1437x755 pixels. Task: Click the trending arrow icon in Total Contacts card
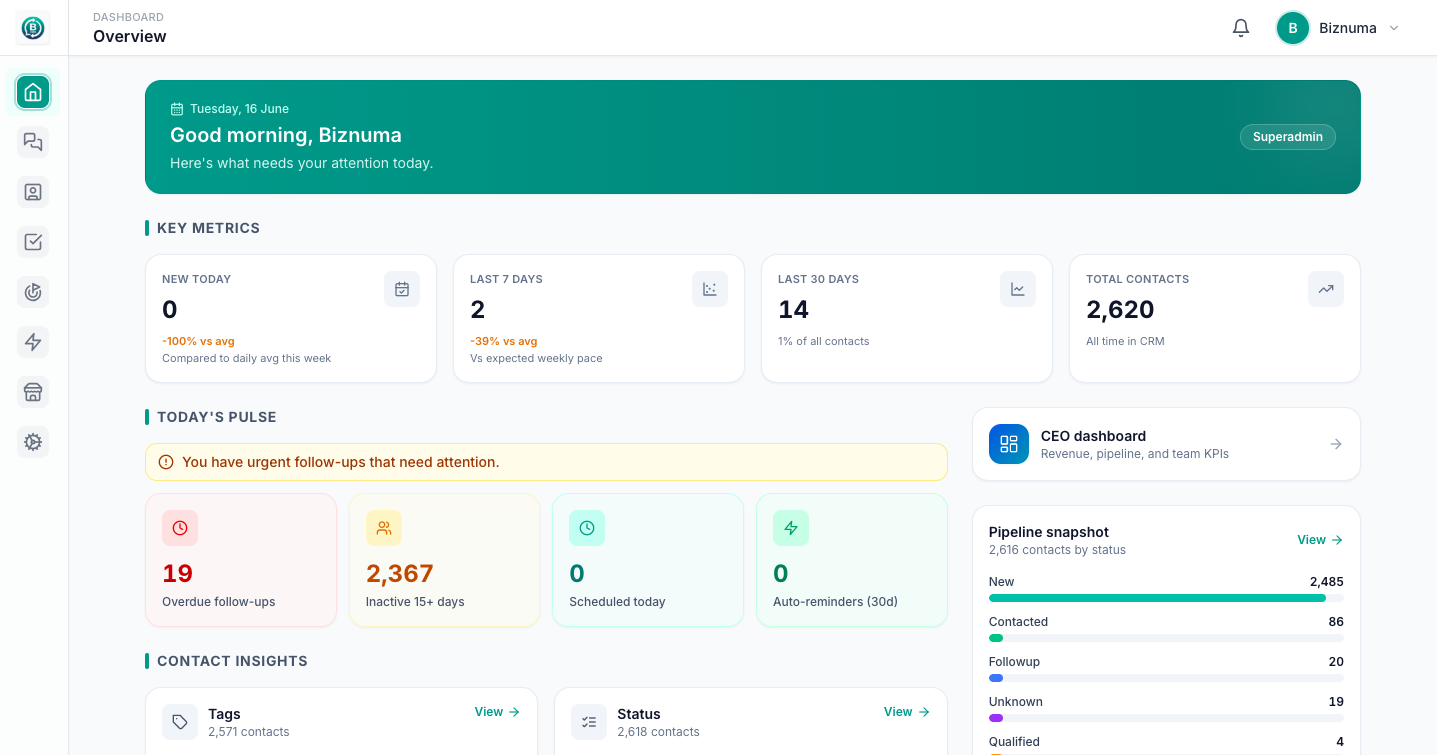(x=1326, y=289)
